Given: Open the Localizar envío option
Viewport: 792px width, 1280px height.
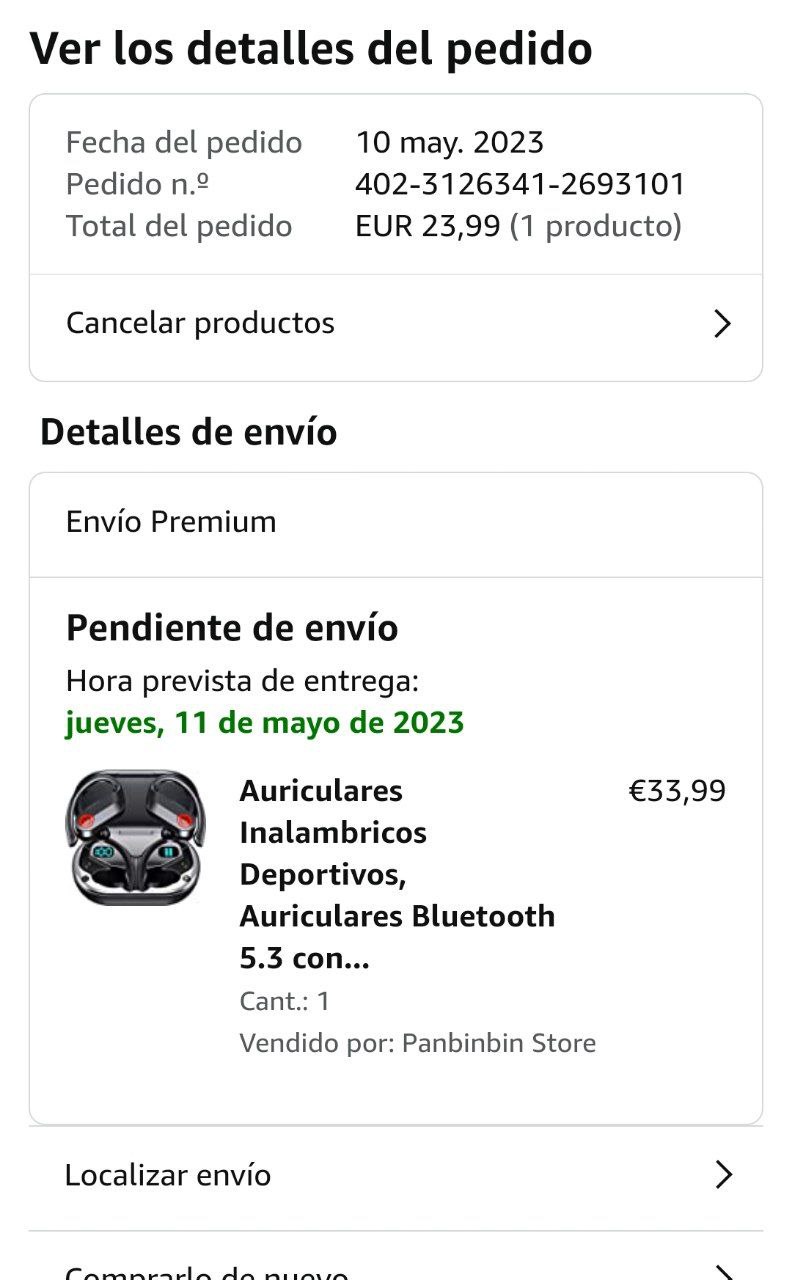Looking at the screenshot, I should point(168,1175).
